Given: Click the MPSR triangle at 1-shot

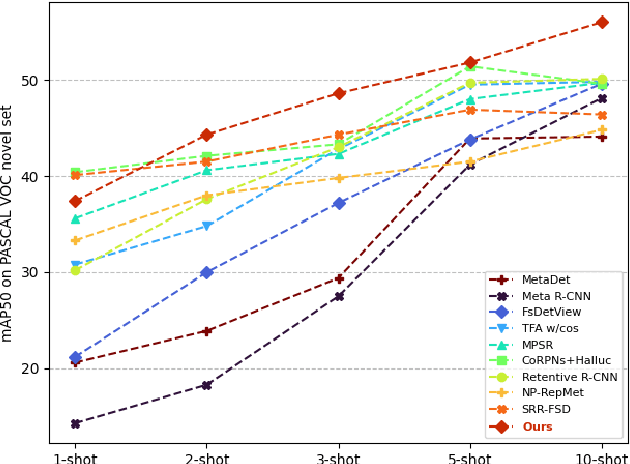Looking at the screenshot, I should point(76,219).
